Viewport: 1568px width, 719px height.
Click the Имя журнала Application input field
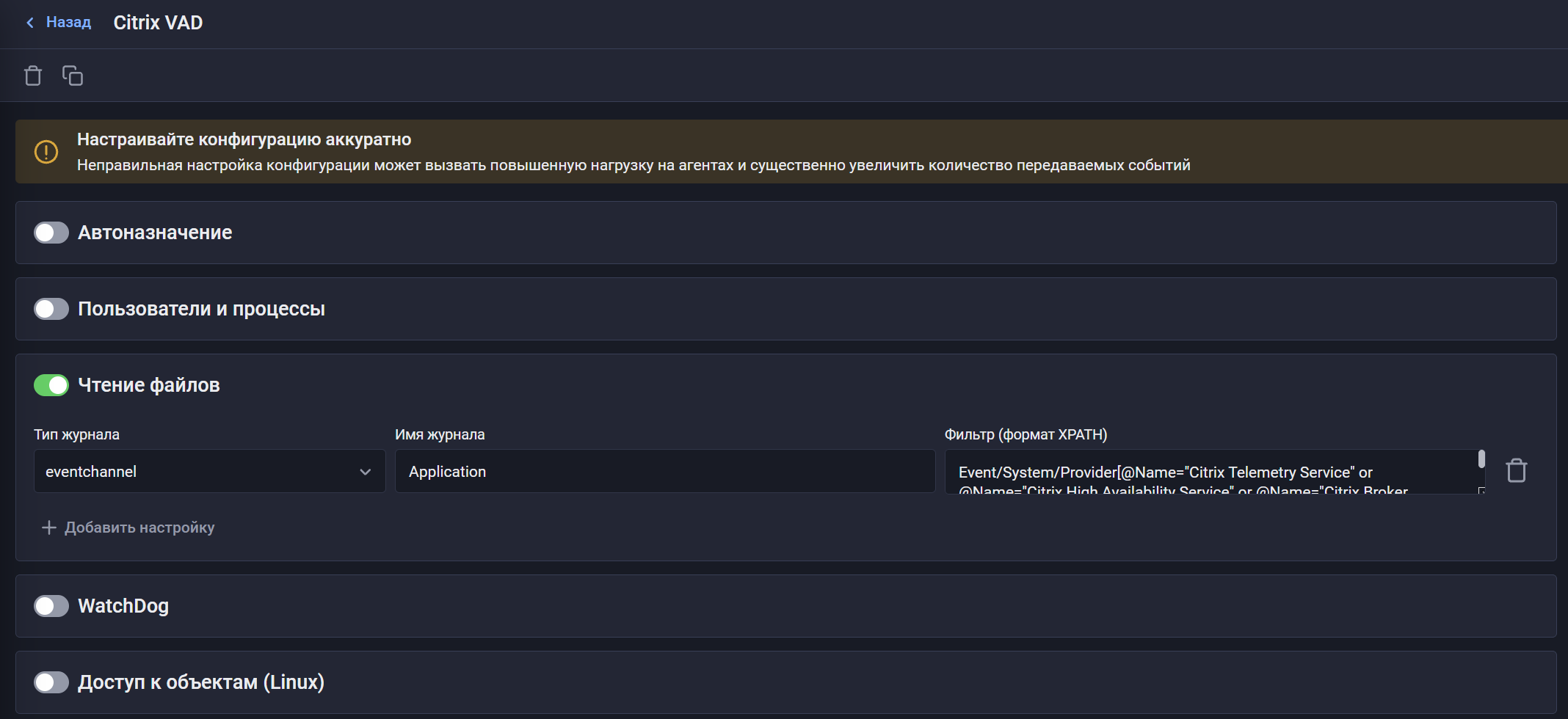coord(665,471)
